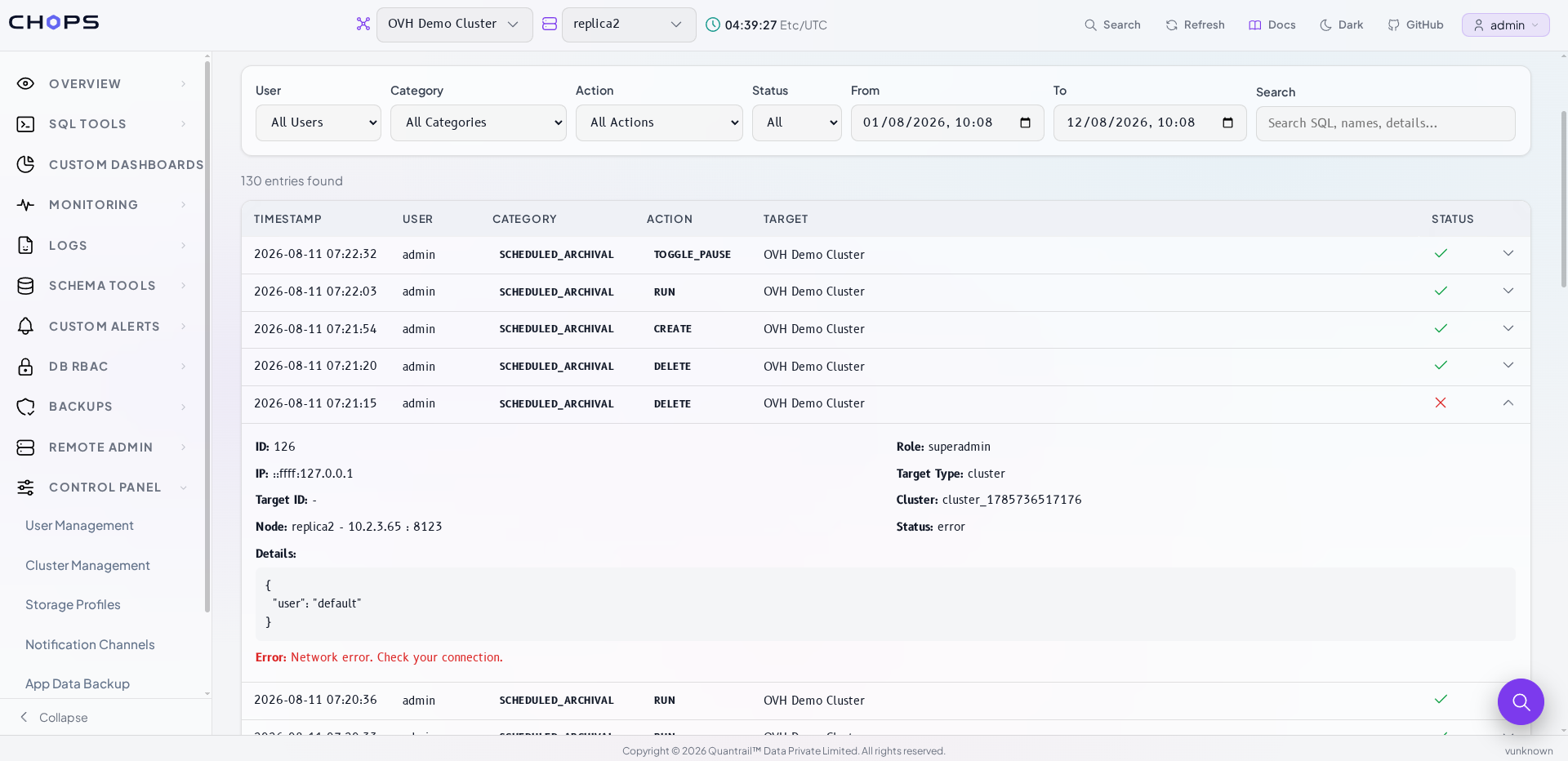Expand the TOGGLE_PAUSE entry details
1568x761 pixels.
[1508, 254]
